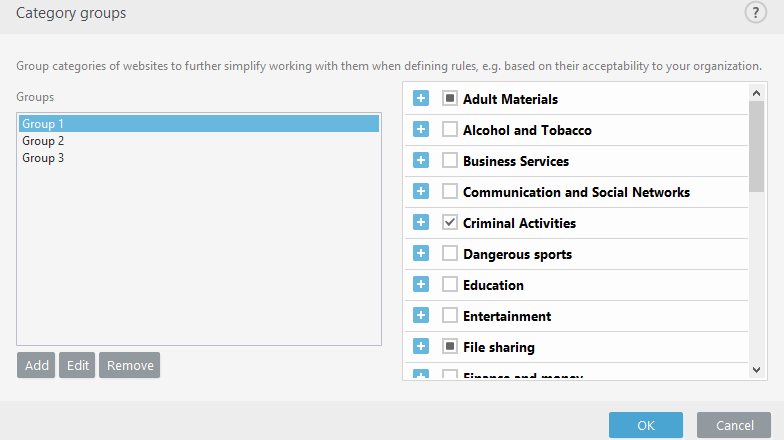Click the Edit group button

coord(77,365)
